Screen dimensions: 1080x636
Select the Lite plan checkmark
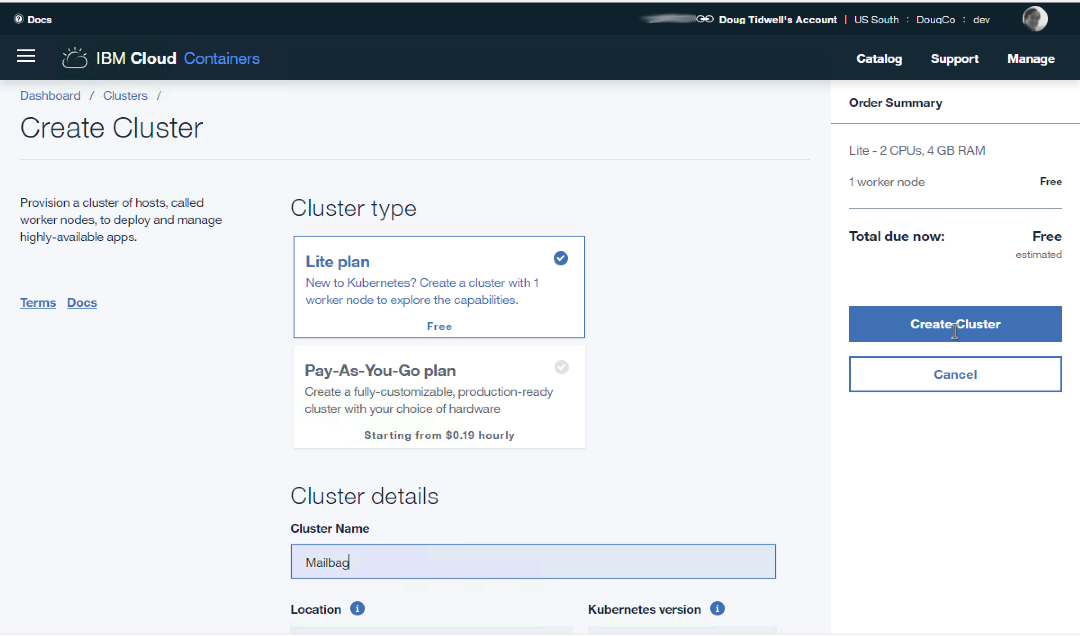561,258
